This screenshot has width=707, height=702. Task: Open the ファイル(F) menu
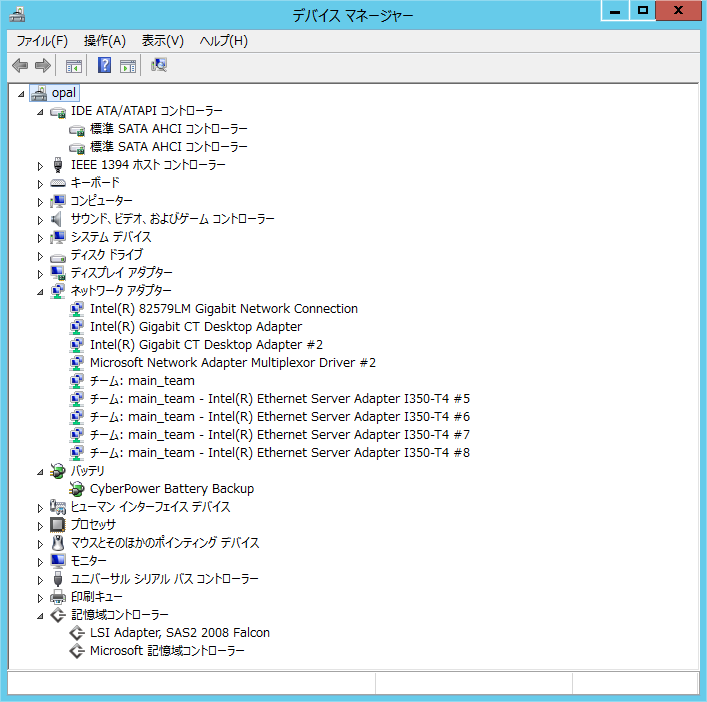42,41
